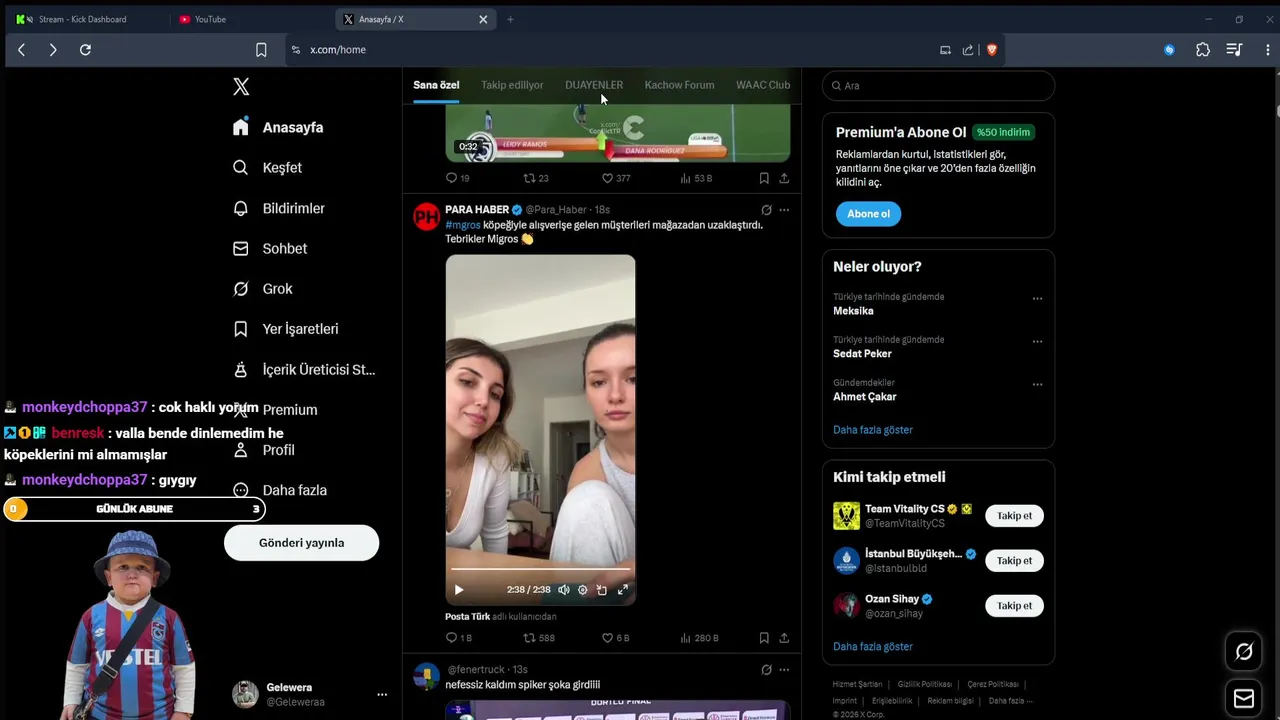This screenshot has width=1280, height=720.
Task: Bookmark the PARA HABER post
Action: (764, 638)
